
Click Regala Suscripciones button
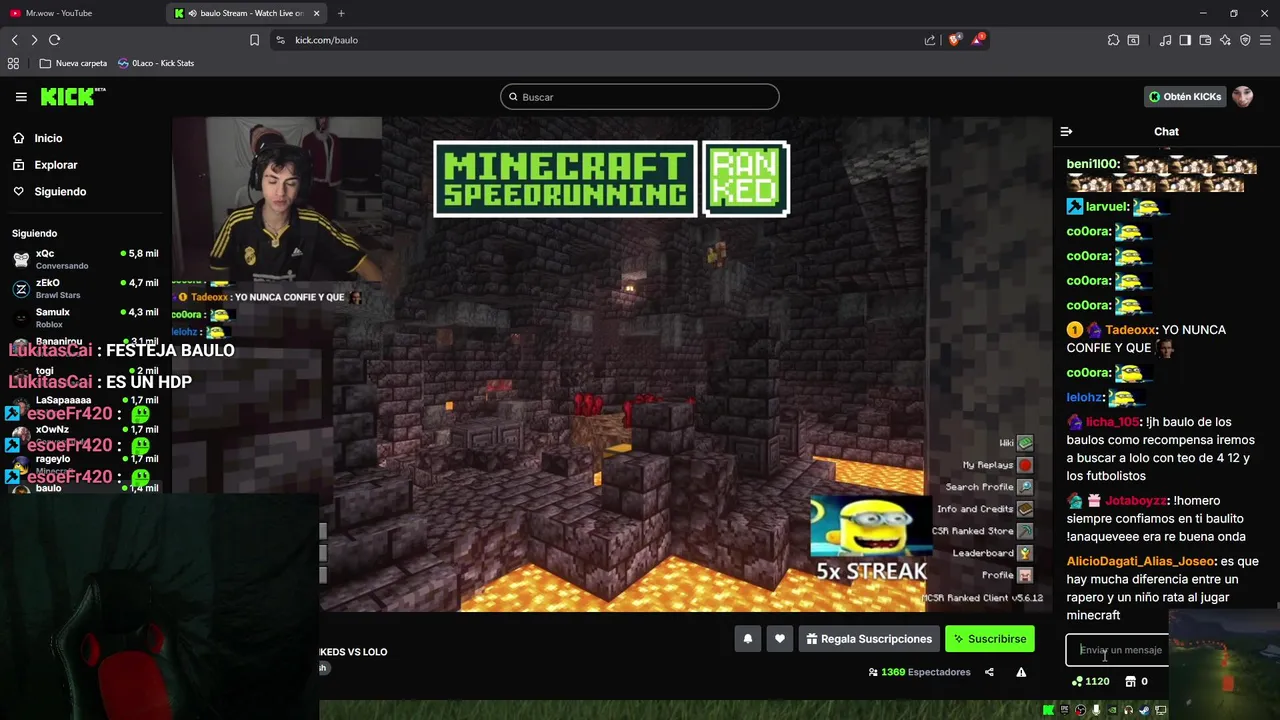click(868, 639)
